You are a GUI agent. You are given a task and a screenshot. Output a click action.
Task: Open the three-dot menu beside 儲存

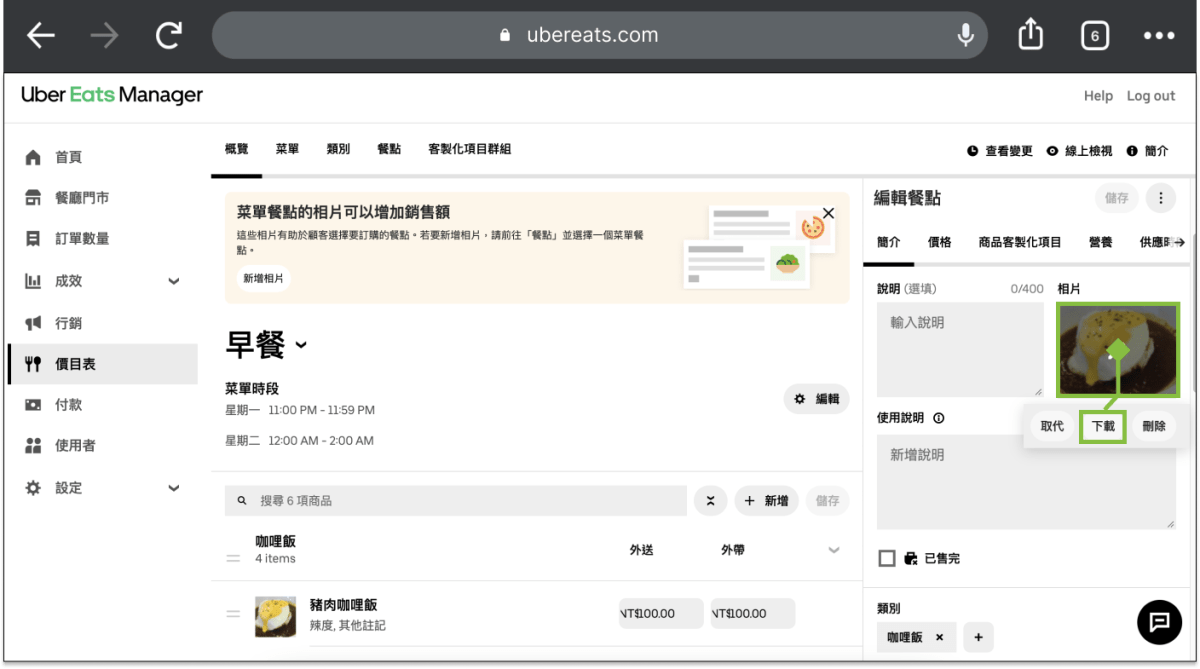1160,197
